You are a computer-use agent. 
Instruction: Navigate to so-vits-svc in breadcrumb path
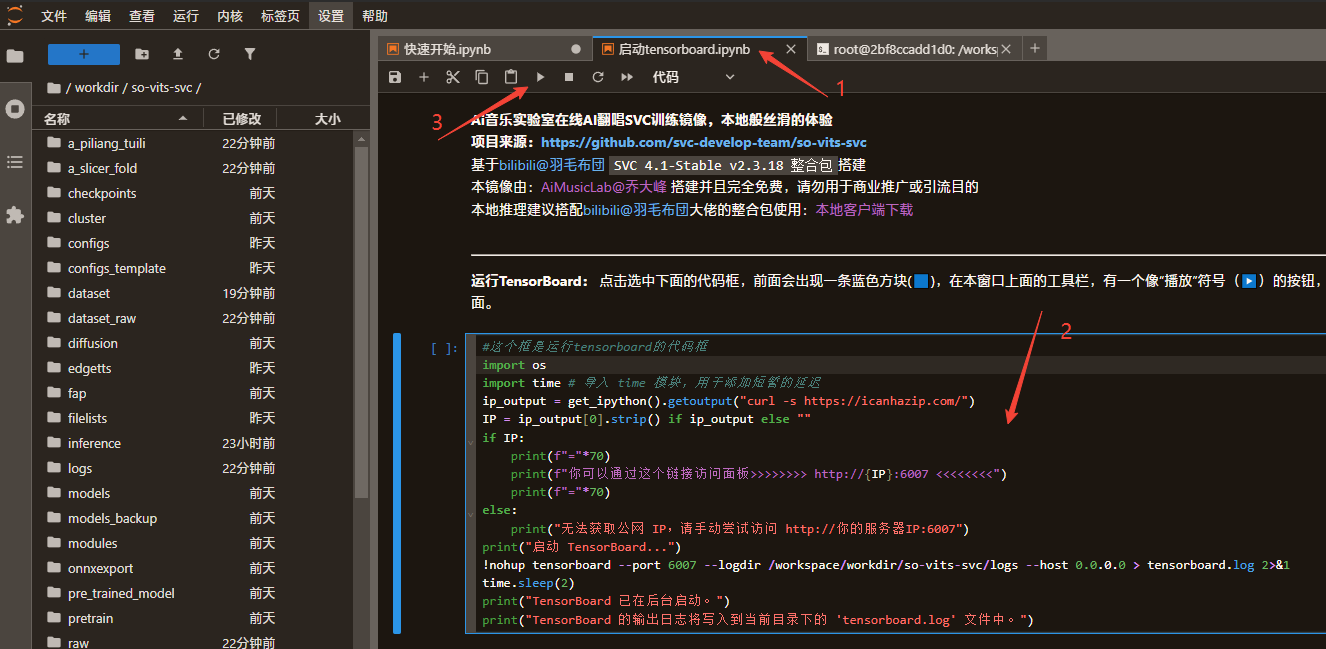pos(163,88)
